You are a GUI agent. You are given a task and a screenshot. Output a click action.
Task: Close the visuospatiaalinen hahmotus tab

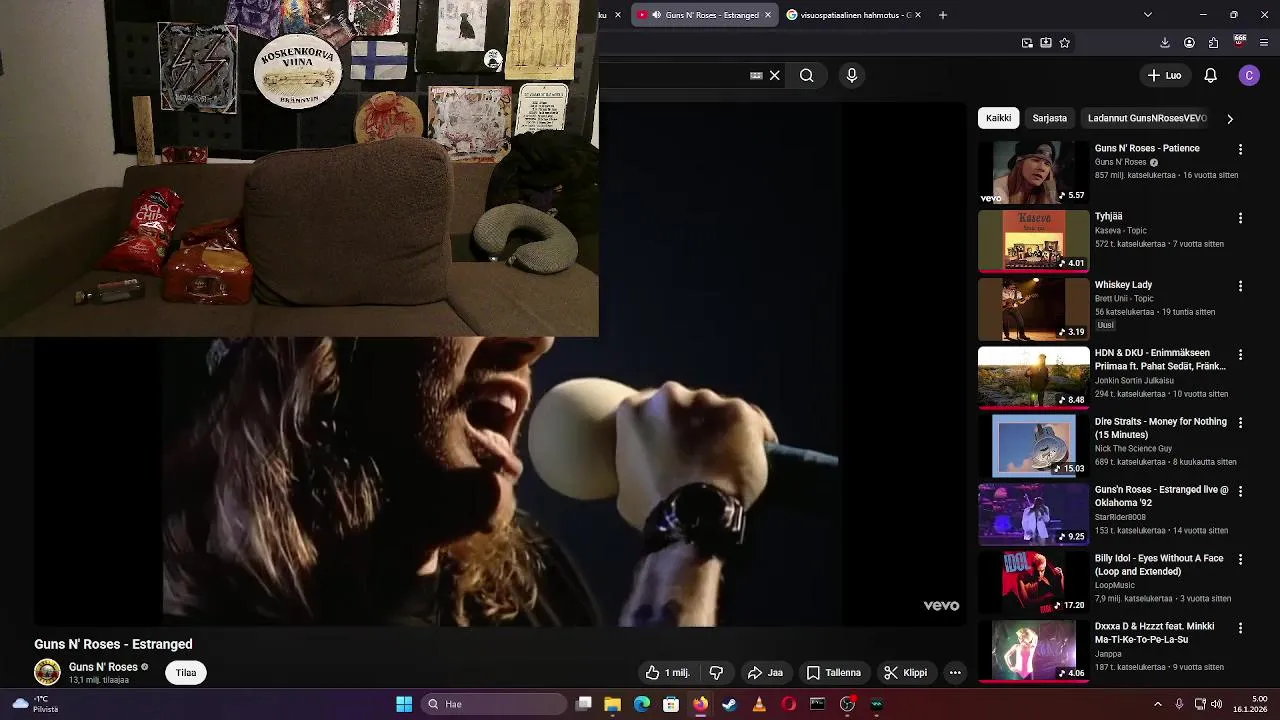click(917, 15)
